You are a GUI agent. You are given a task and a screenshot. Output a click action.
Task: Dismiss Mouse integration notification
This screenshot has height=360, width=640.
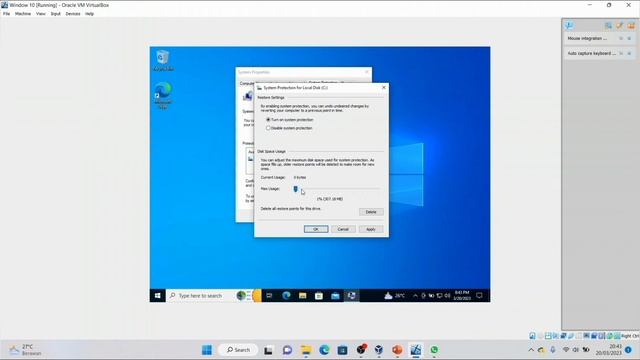click(x=629, y=38)
